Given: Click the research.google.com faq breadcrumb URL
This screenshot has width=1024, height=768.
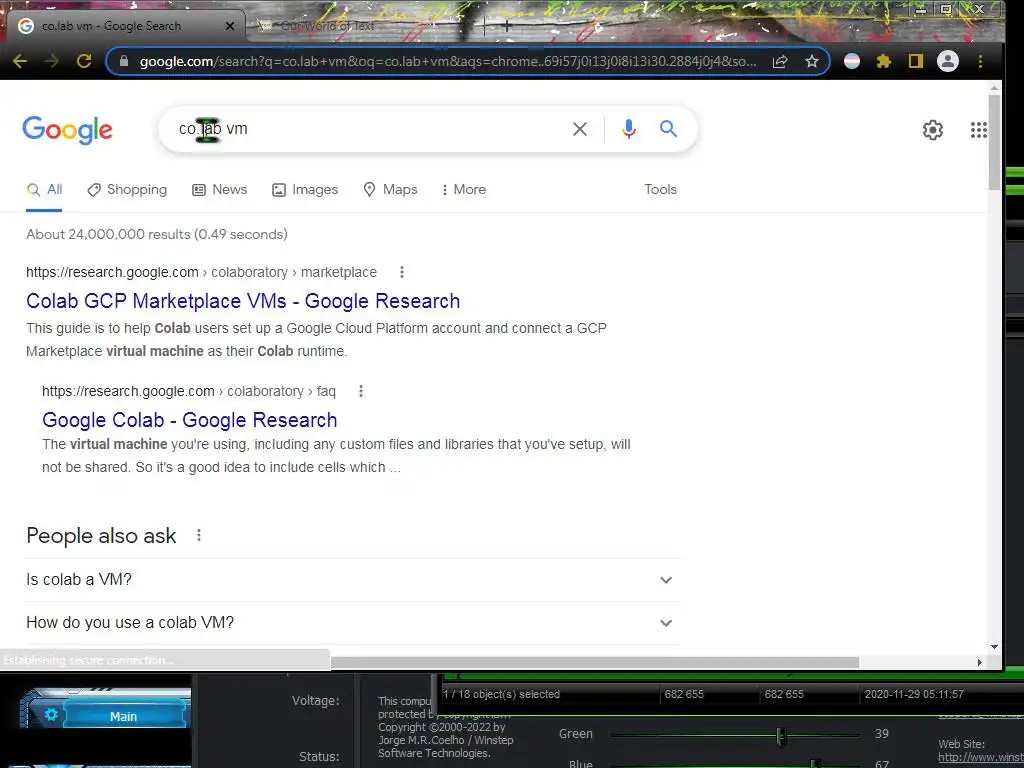Looking at the screenshot, I should [189, 391].
